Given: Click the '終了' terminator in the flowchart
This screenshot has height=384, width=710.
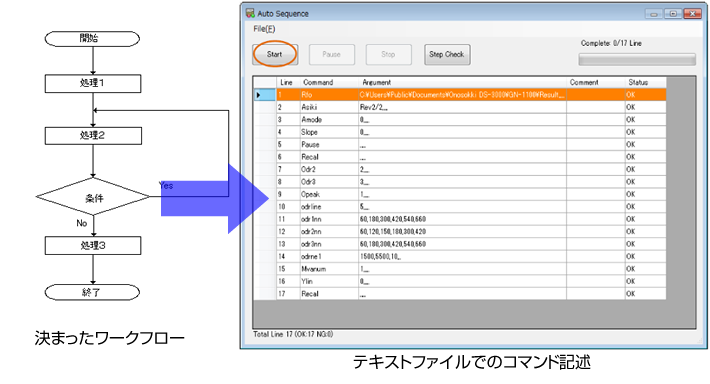Looking at the screenshot, I should pos(92,293).
